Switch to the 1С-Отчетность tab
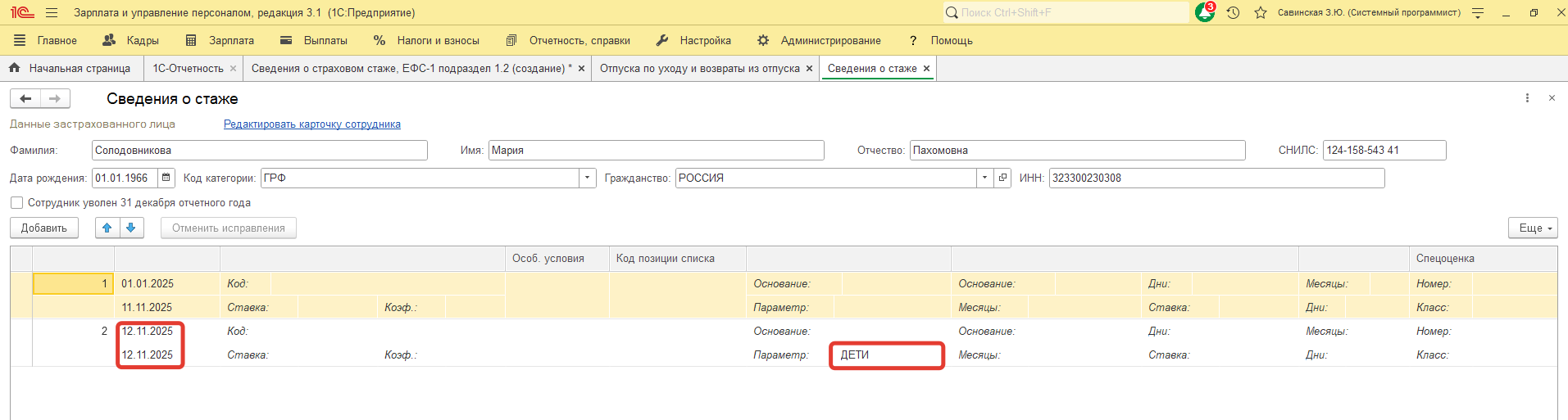 point(188,68)
